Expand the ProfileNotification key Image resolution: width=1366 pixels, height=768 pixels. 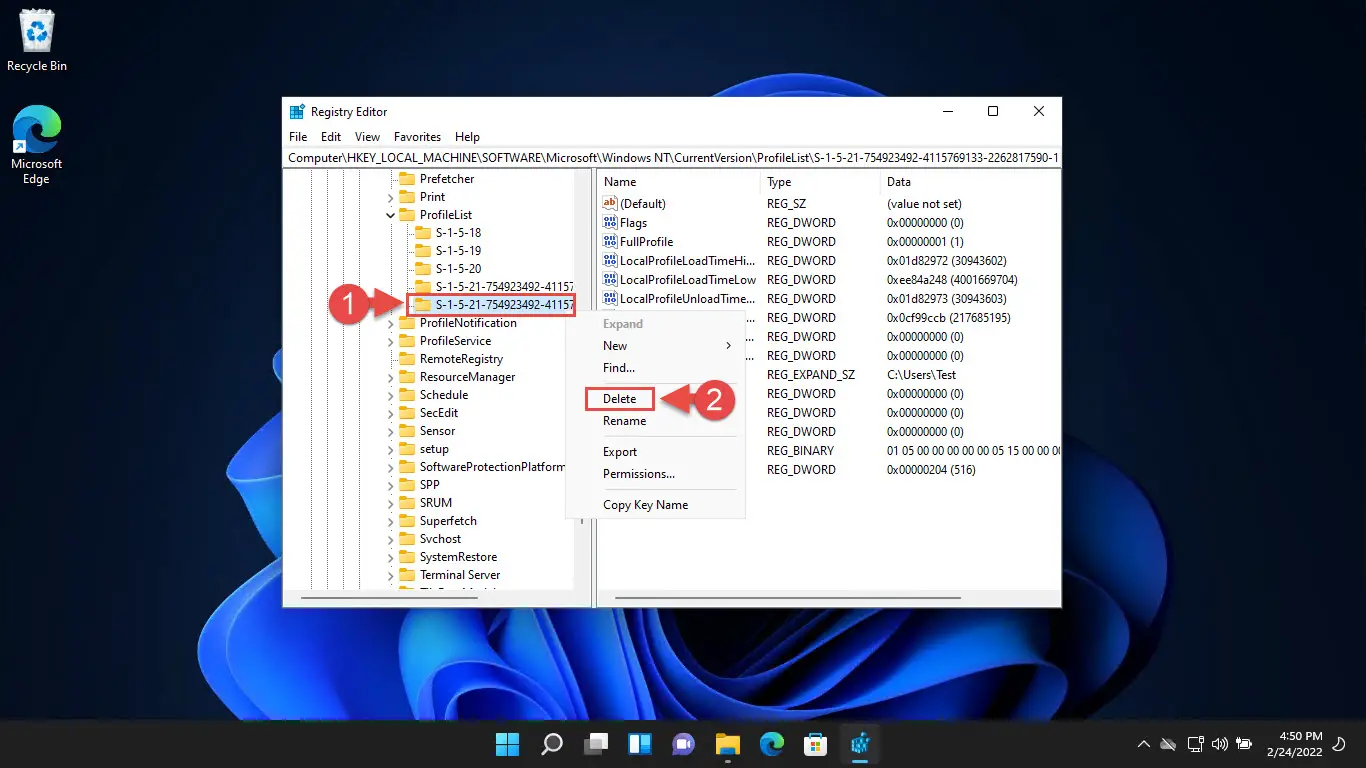391,323
